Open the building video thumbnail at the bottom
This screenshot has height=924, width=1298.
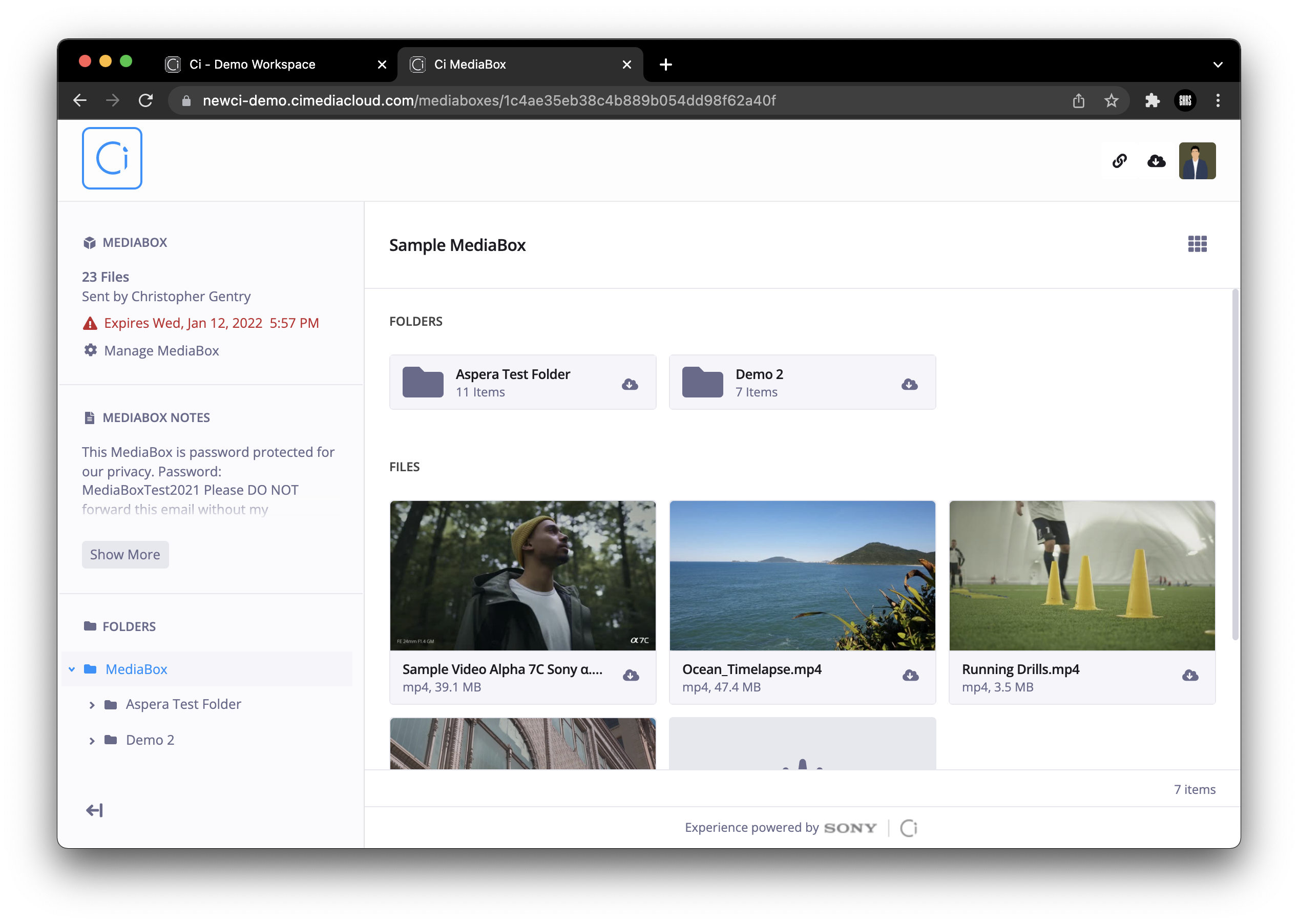point(522,743)
